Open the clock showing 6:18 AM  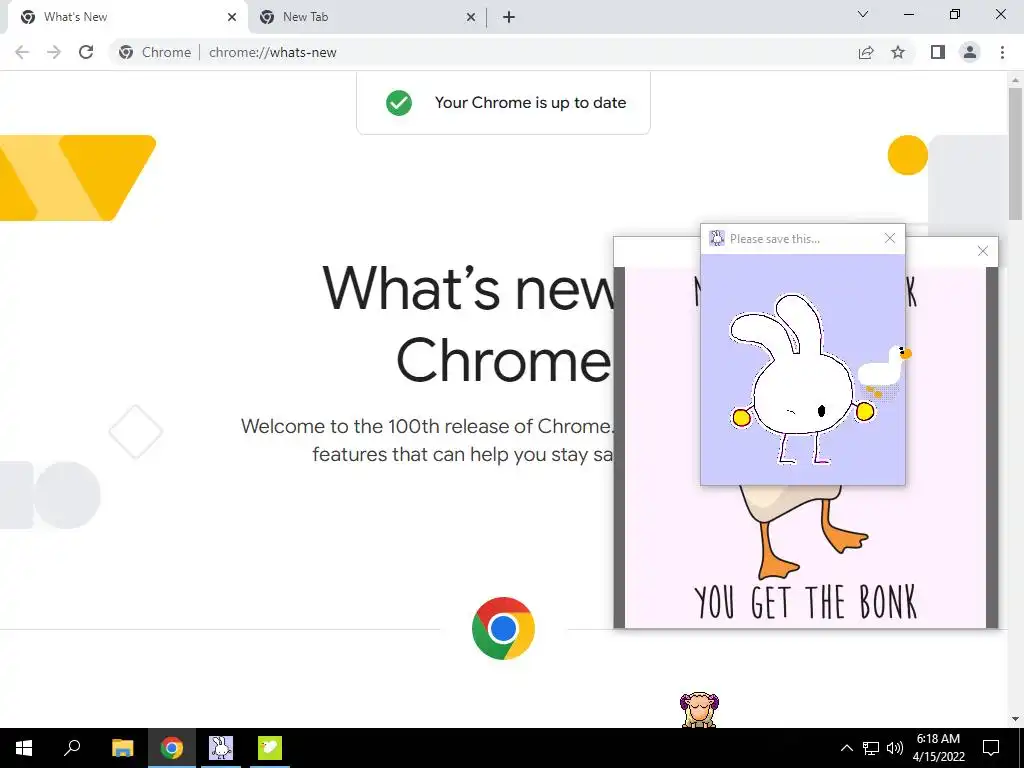[938, 748]
